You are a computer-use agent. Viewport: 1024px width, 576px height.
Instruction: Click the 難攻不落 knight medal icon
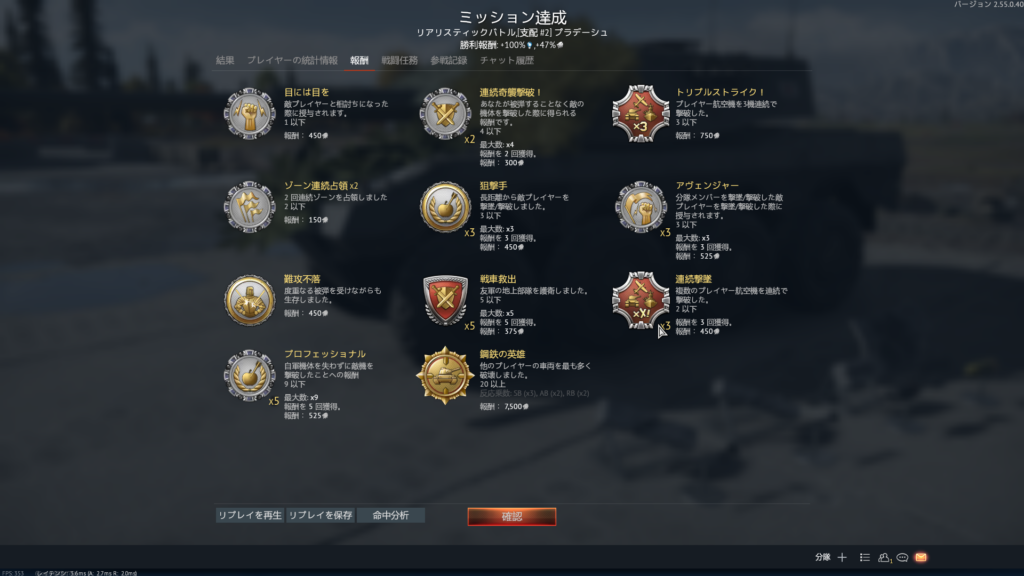tap(249, 300)
